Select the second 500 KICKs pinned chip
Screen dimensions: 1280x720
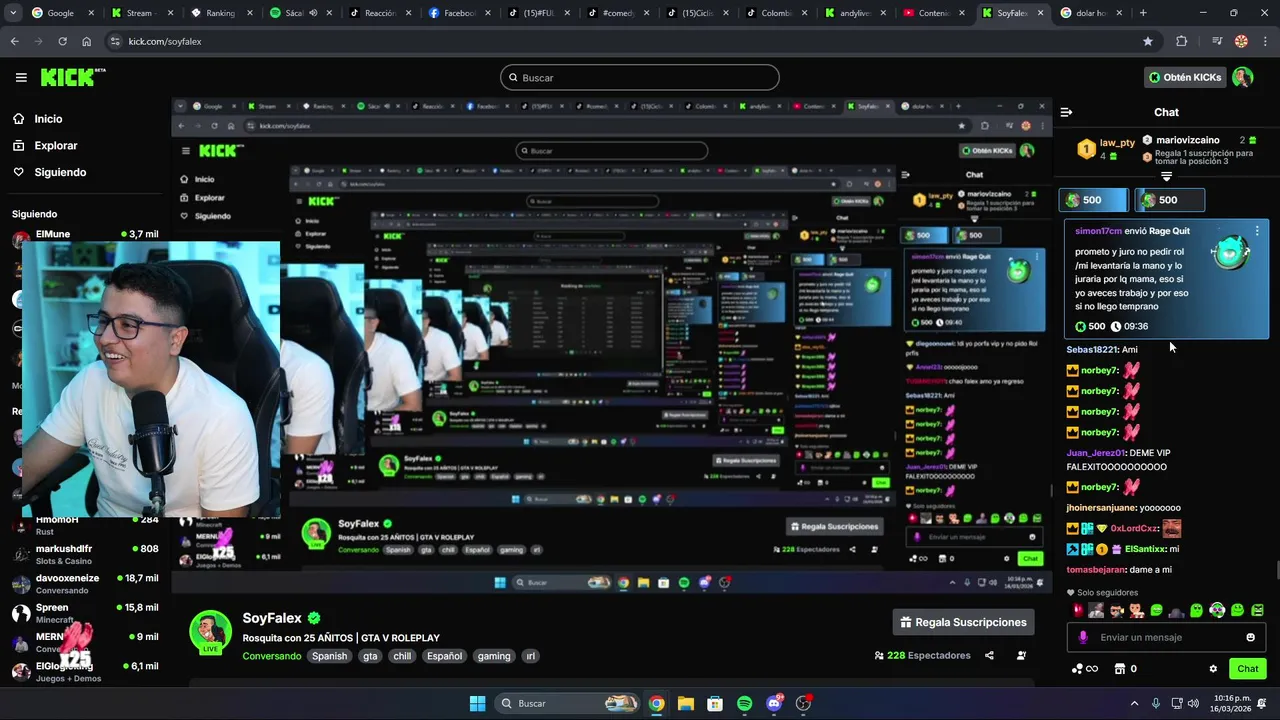click(x=1169, y=200)
